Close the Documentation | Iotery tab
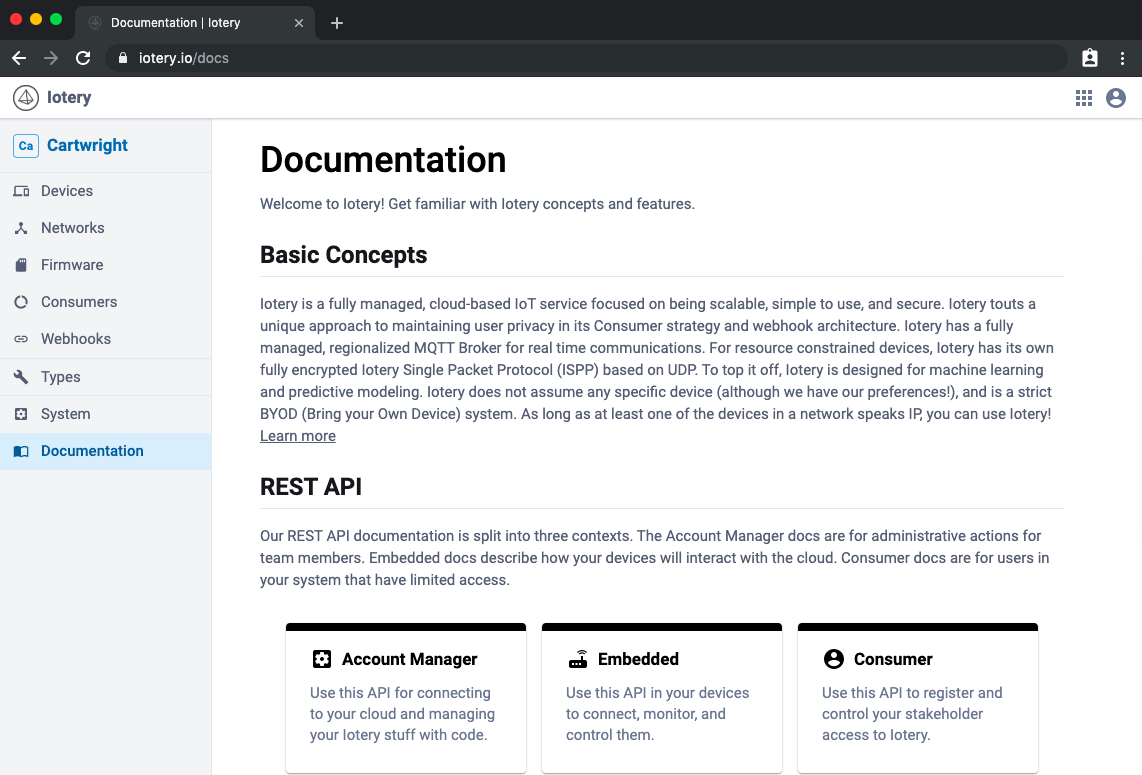 [x=299, y=23]
